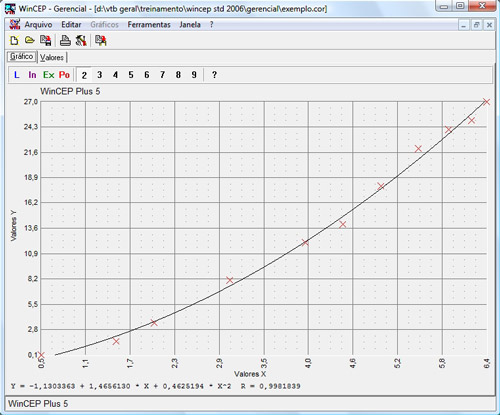Click the Valores X axis label
This screenshot has height=415, width=500.
tap(250, 374)
